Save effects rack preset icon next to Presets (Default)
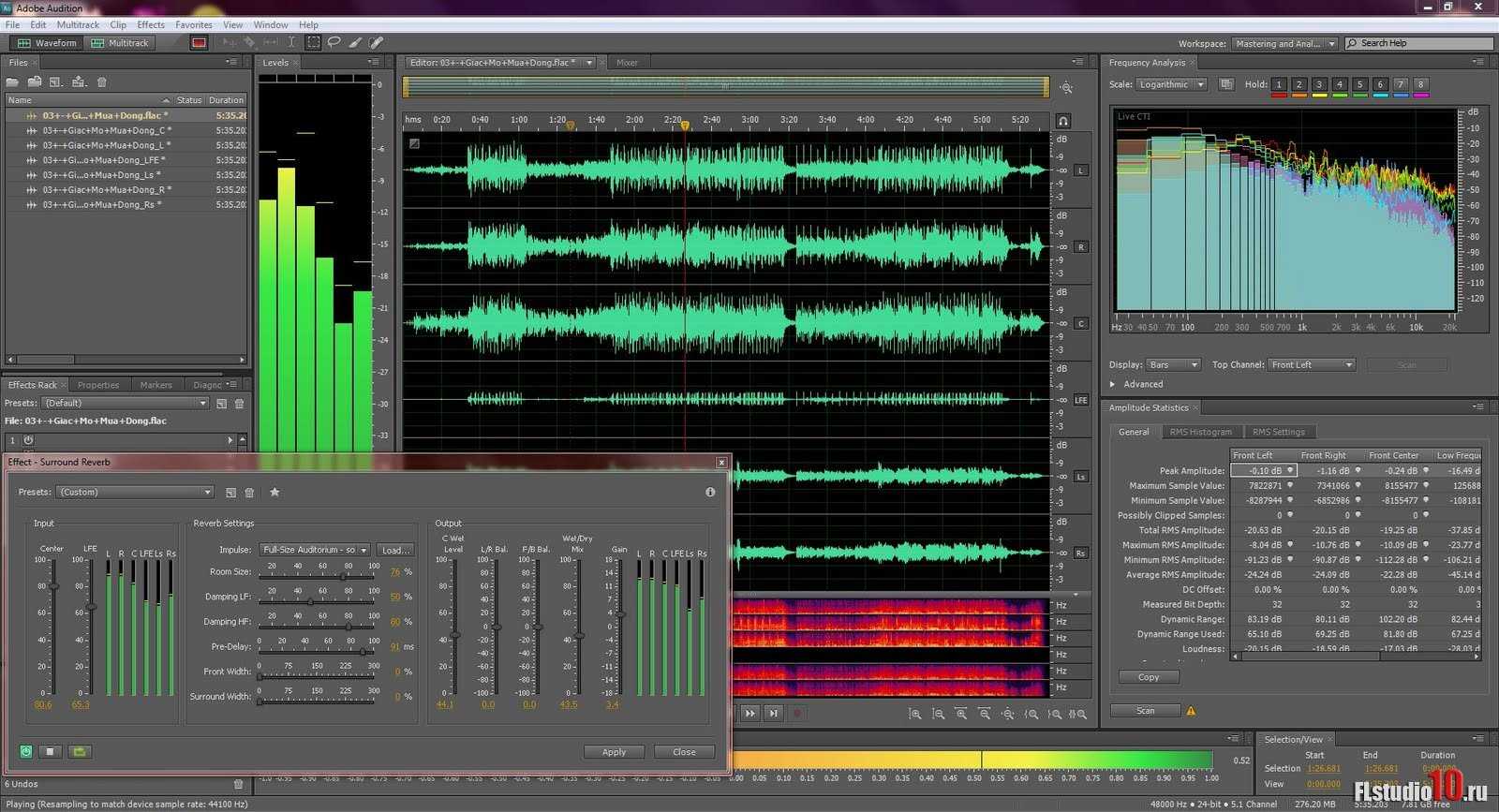Viewport: 1499px width, 812px height. tap(221, 404)
